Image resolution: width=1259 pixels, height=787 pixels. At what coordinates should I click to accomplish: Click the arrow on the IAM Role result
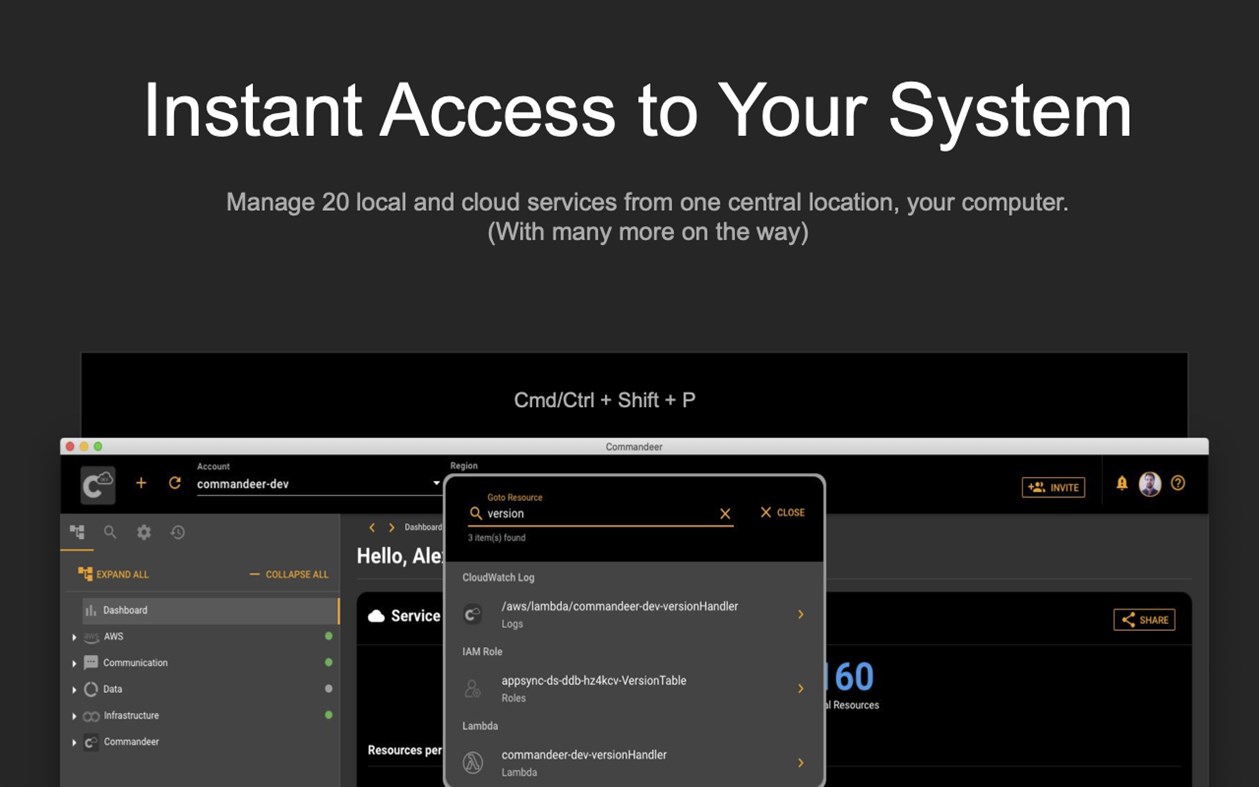click(x=800, y=688)
